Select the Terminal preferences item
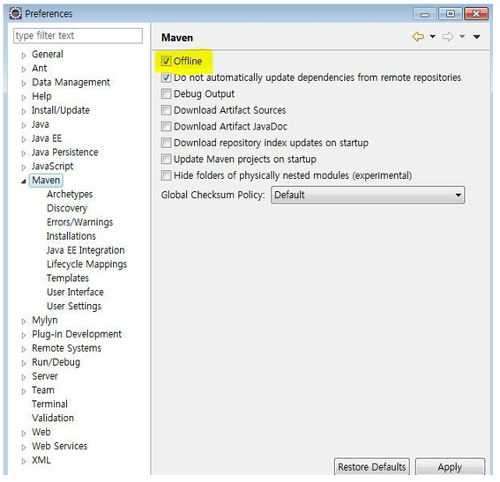 50,404
